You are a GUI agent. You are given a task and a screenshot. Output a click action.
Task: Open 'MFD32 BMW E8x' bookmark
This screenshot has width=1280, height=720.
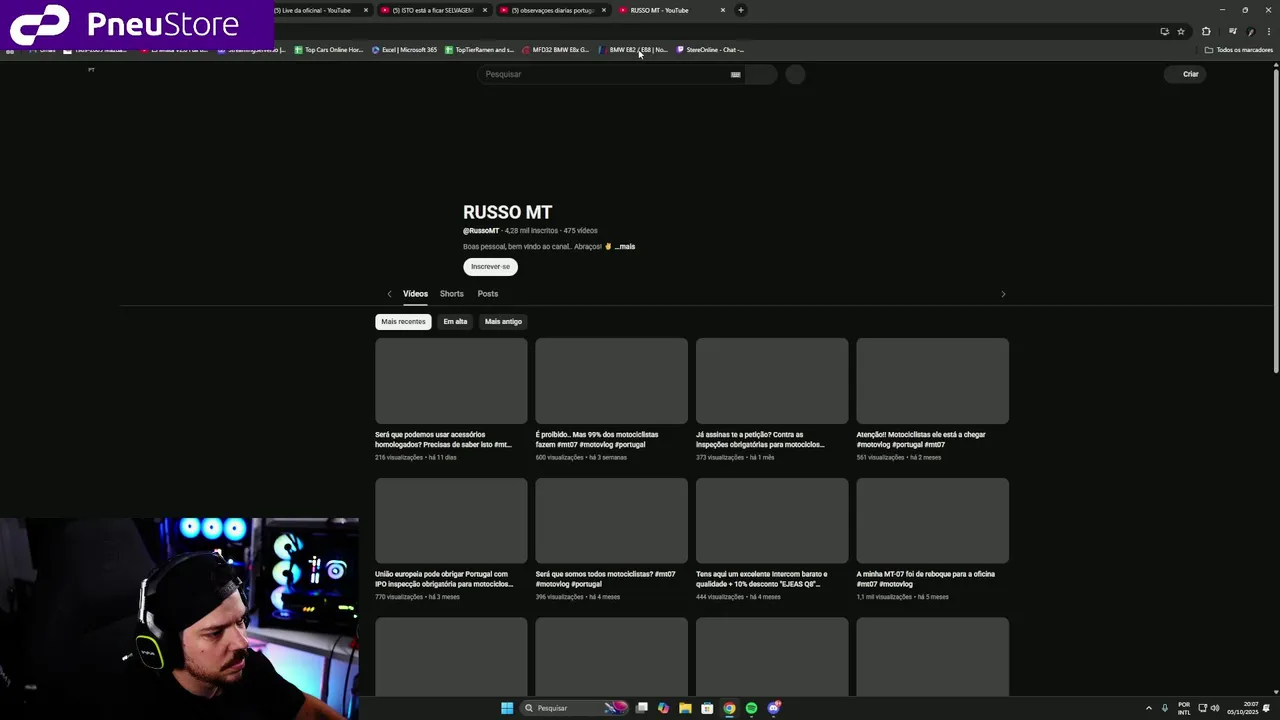tap(556, 50)
